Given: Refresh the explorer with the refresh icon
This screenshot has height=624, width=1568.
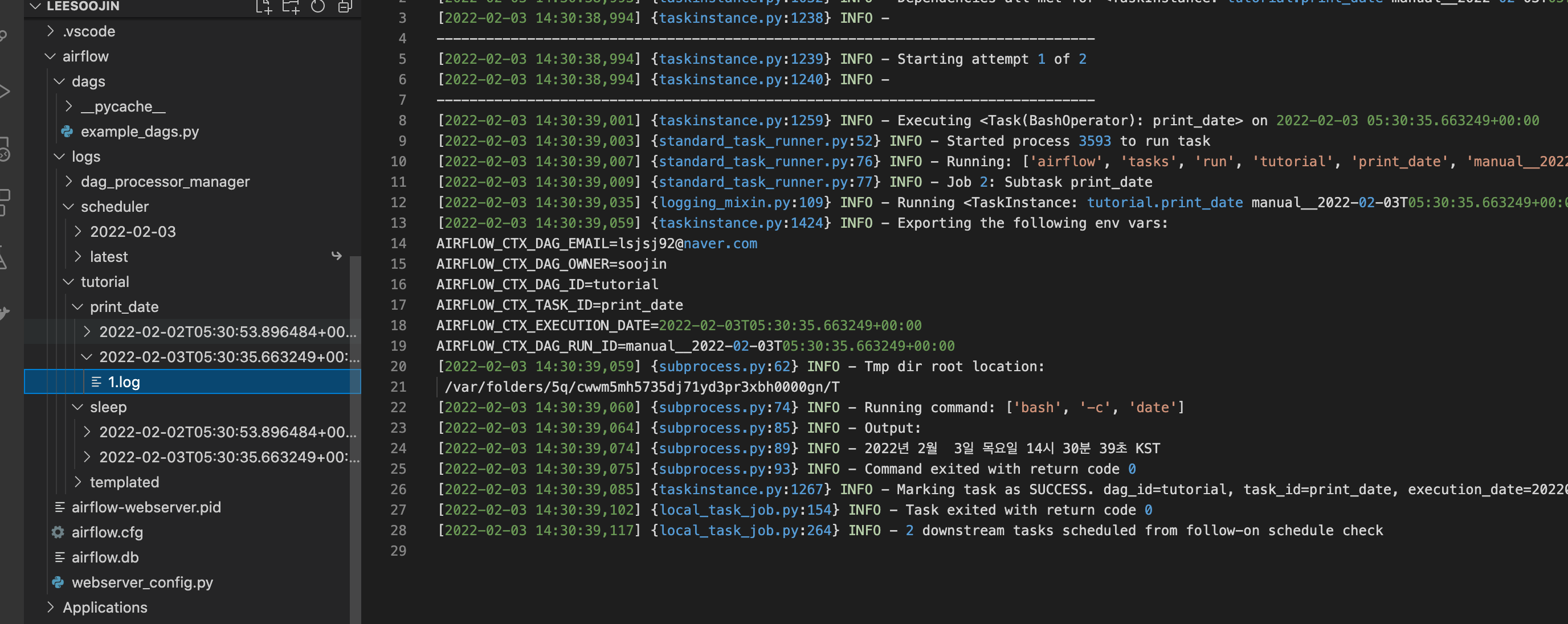Looking at the screenshot, I should (x=318, y=7).
